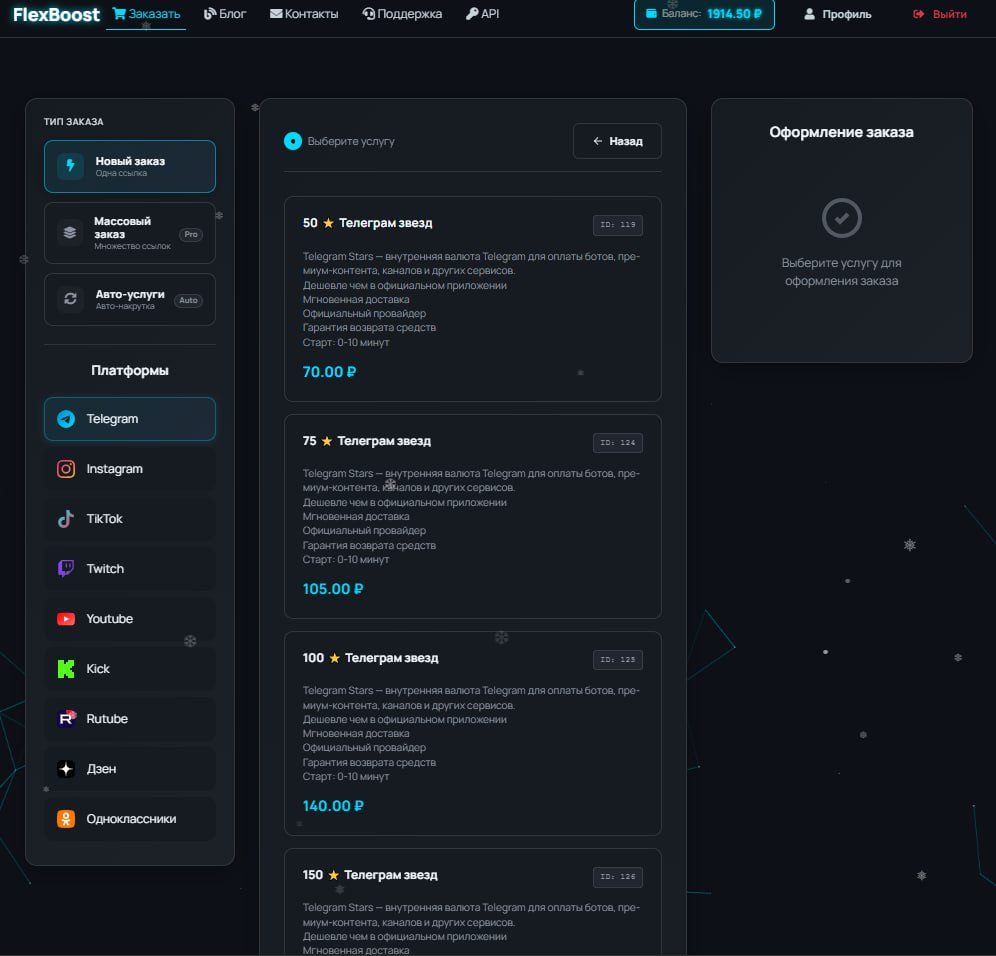This screenshot has height=956, width=996.
Task: Open the Блог menu item
Action: (x=225, y=14)
